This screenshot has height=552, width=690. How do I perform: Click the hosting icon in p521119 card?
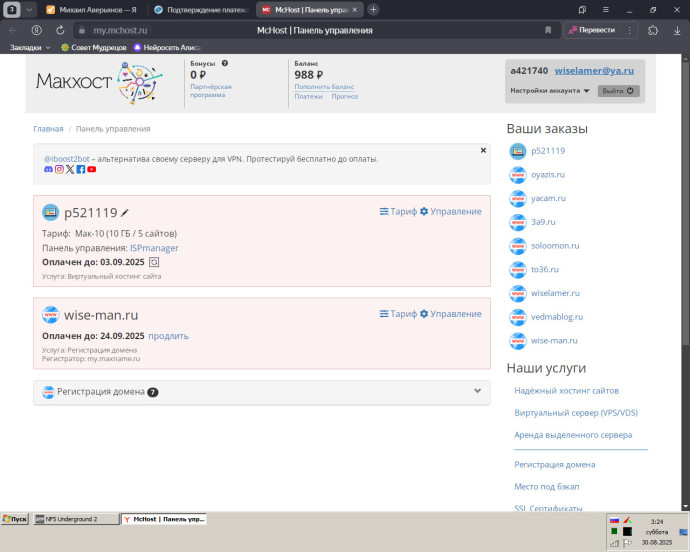coord(51,213)
